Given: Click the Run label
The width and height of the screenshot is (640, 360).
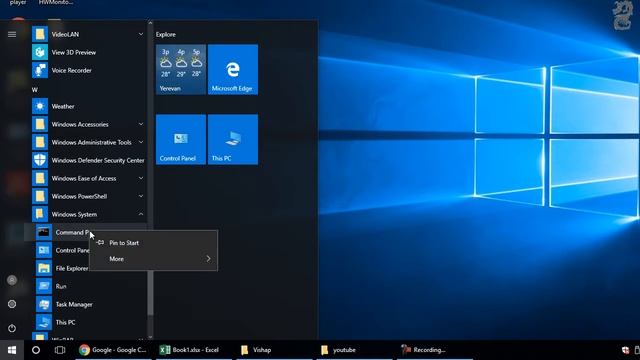Looking at the screenshot, I should click(x=61, y=287).
